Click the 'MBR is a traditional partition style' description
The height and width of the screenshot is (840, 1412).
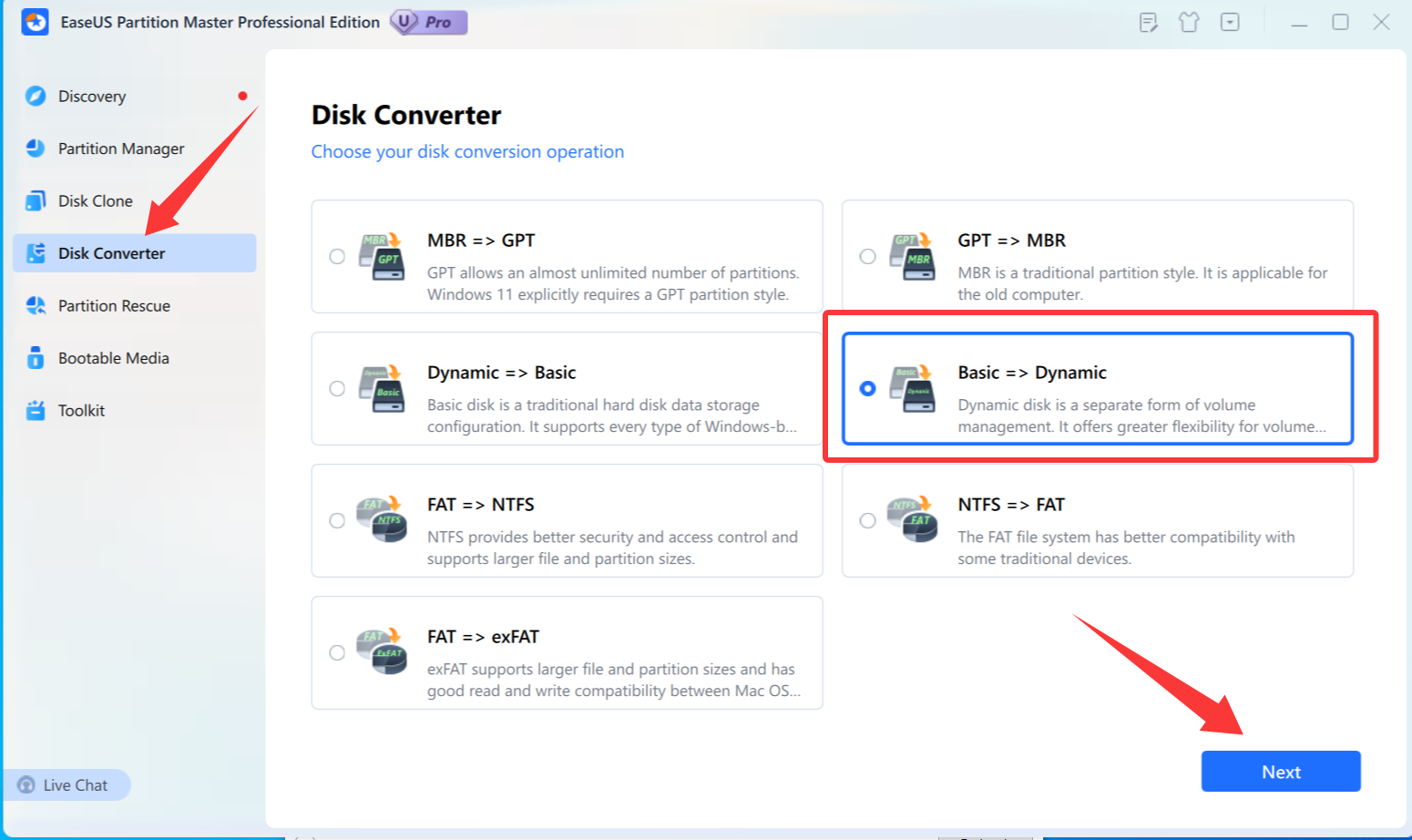click(1142, 283)
